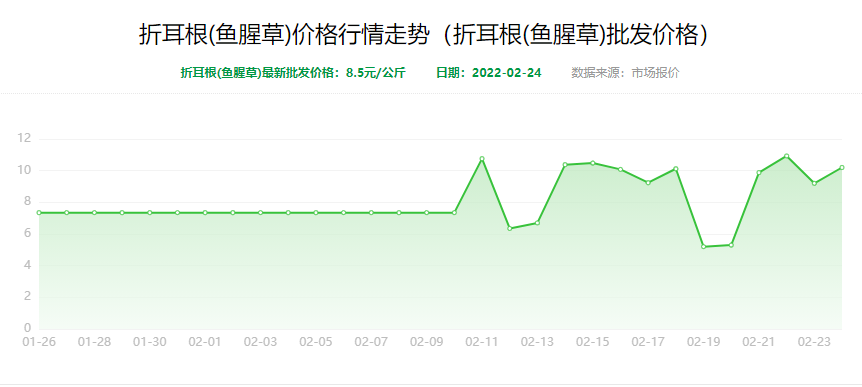This screenshot has width=862, height=387.
Task: Click y-axis value 2
Action: (x=27, y=297)
